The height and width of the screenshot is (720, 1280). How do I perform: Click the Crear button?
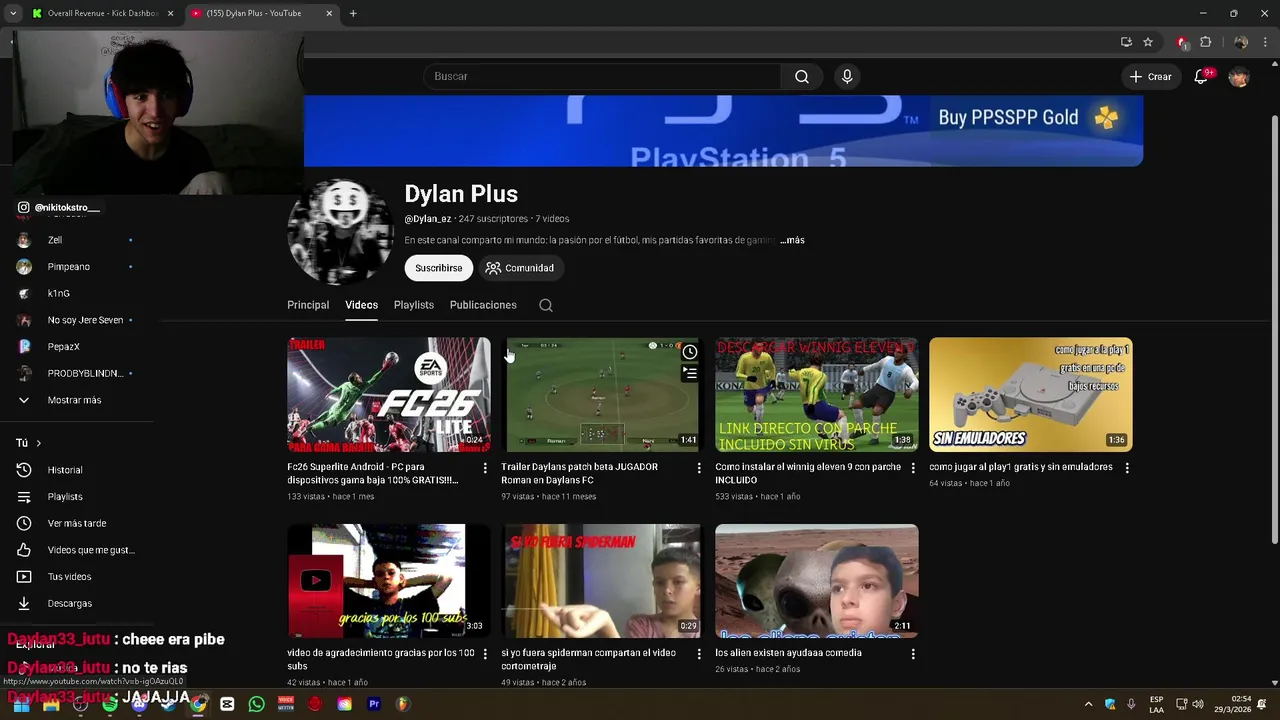(1150, 76)
